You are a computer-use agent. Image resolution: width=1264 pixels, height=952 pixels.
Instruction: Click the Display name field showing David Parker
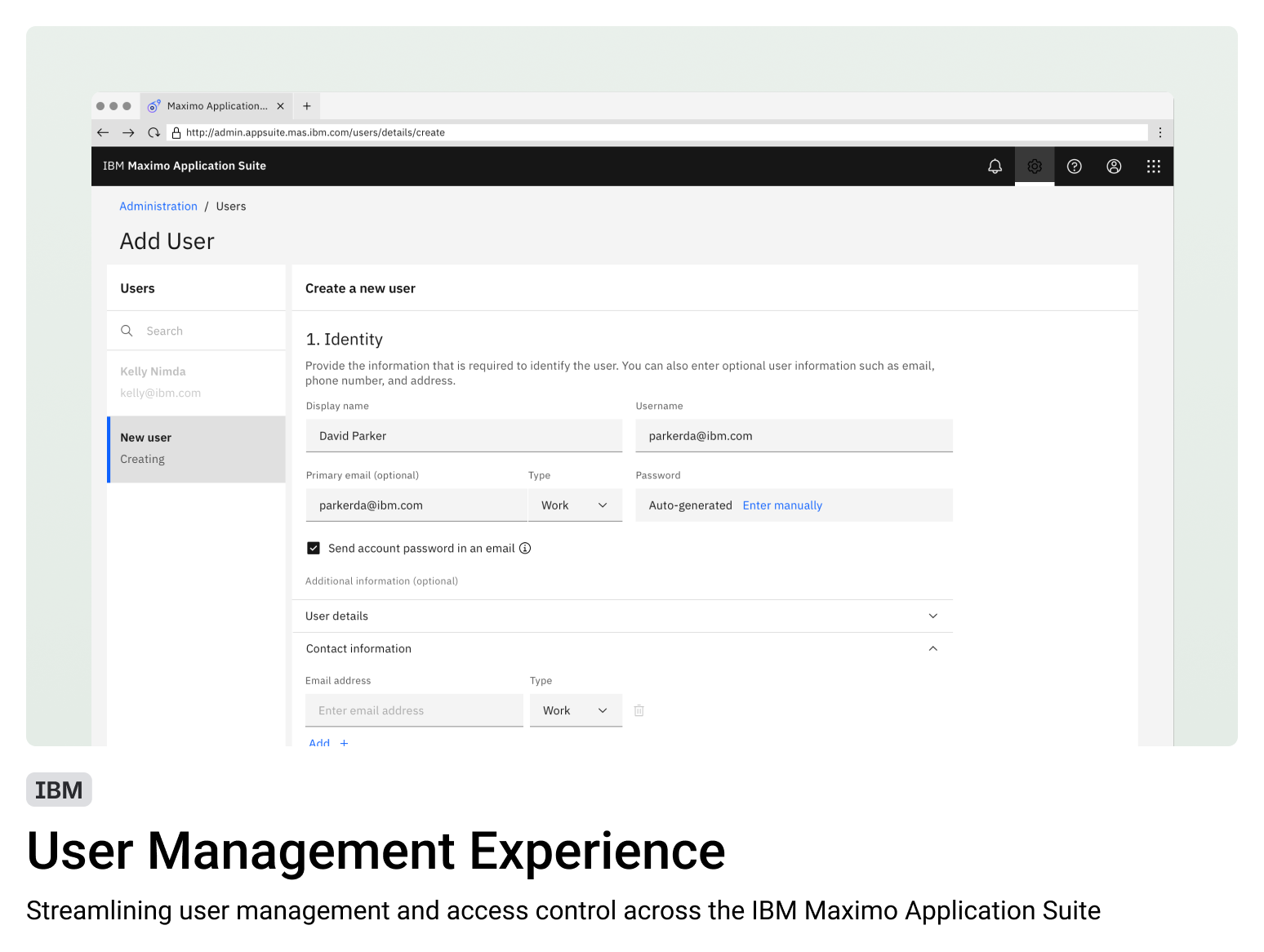463,435
